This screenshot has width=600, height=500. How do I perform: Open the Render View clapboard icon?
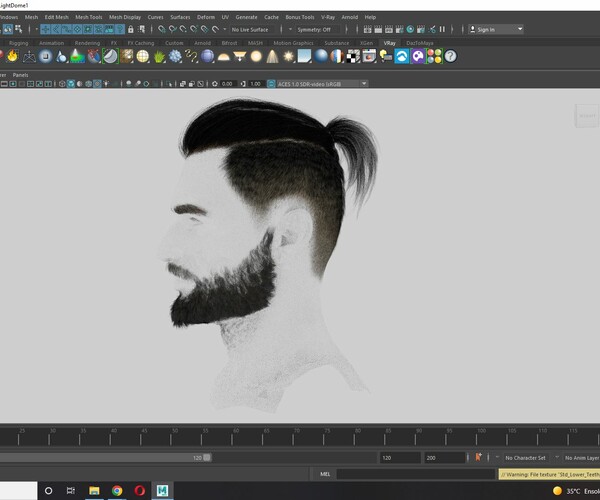coord(367,29)
